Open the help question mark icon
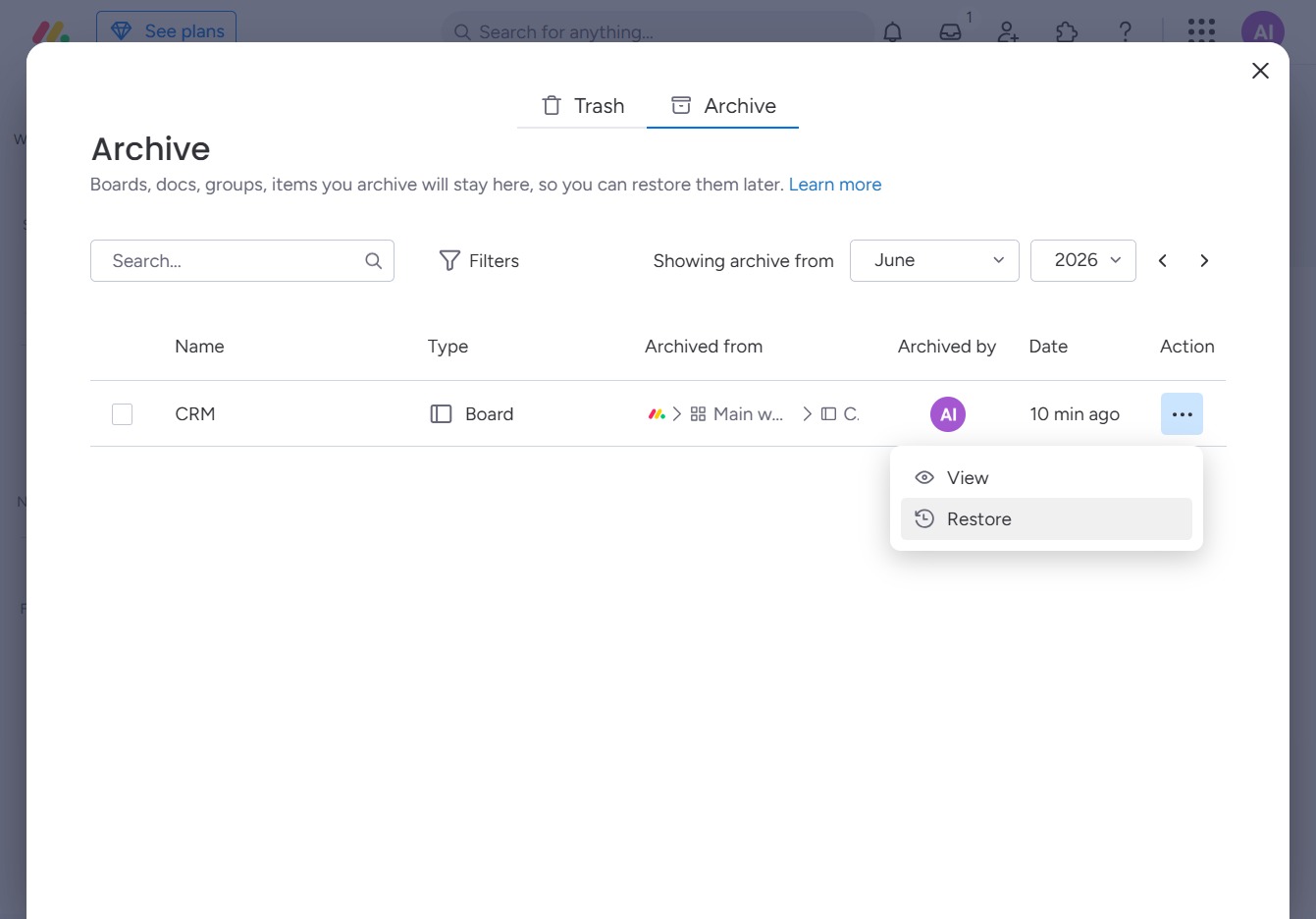The image size is (1316, 919). click(x=1126, y=31)
